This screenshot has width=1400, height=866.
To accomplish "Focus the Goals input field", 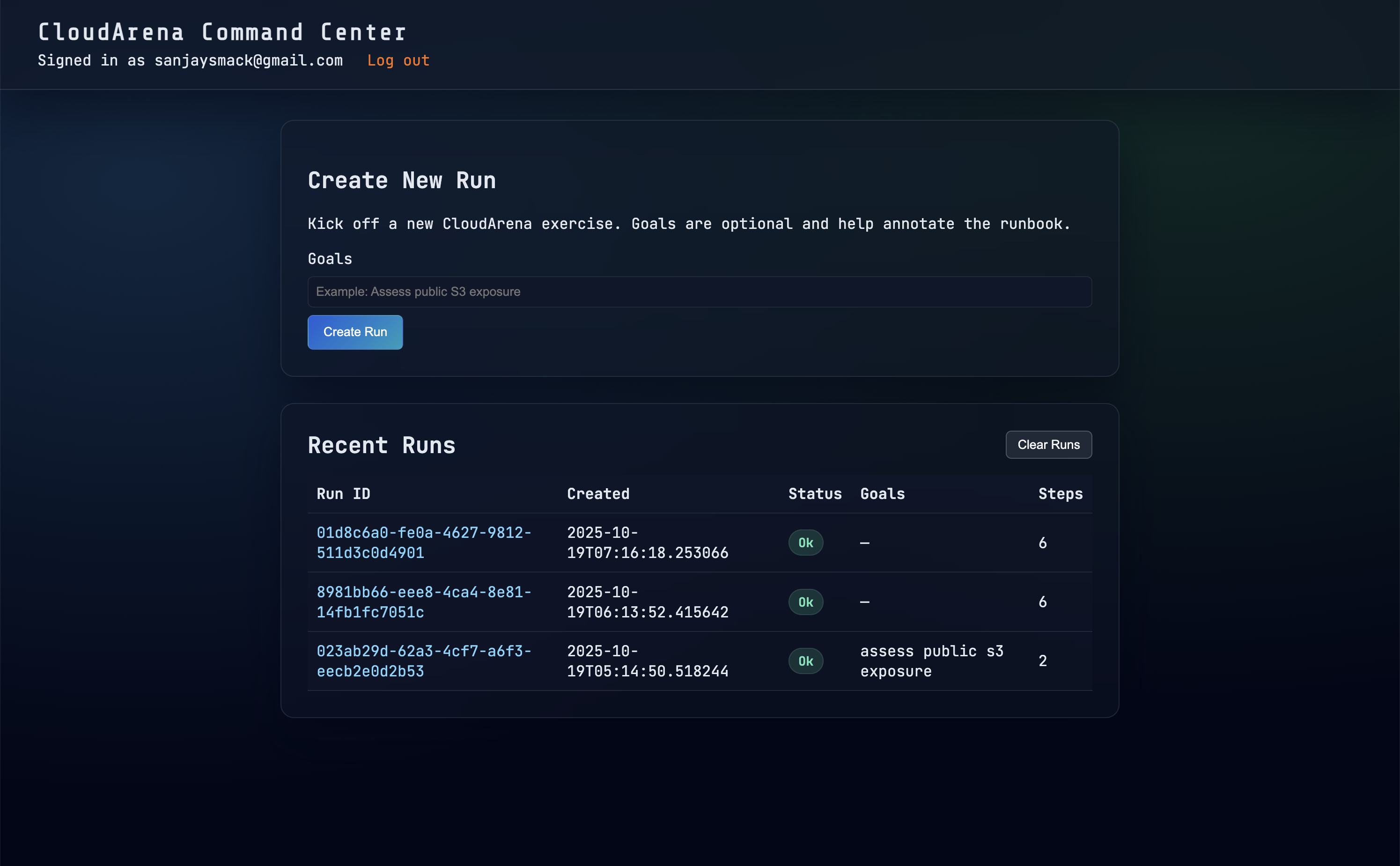I will pyautogui.click(x=699, y=292).
